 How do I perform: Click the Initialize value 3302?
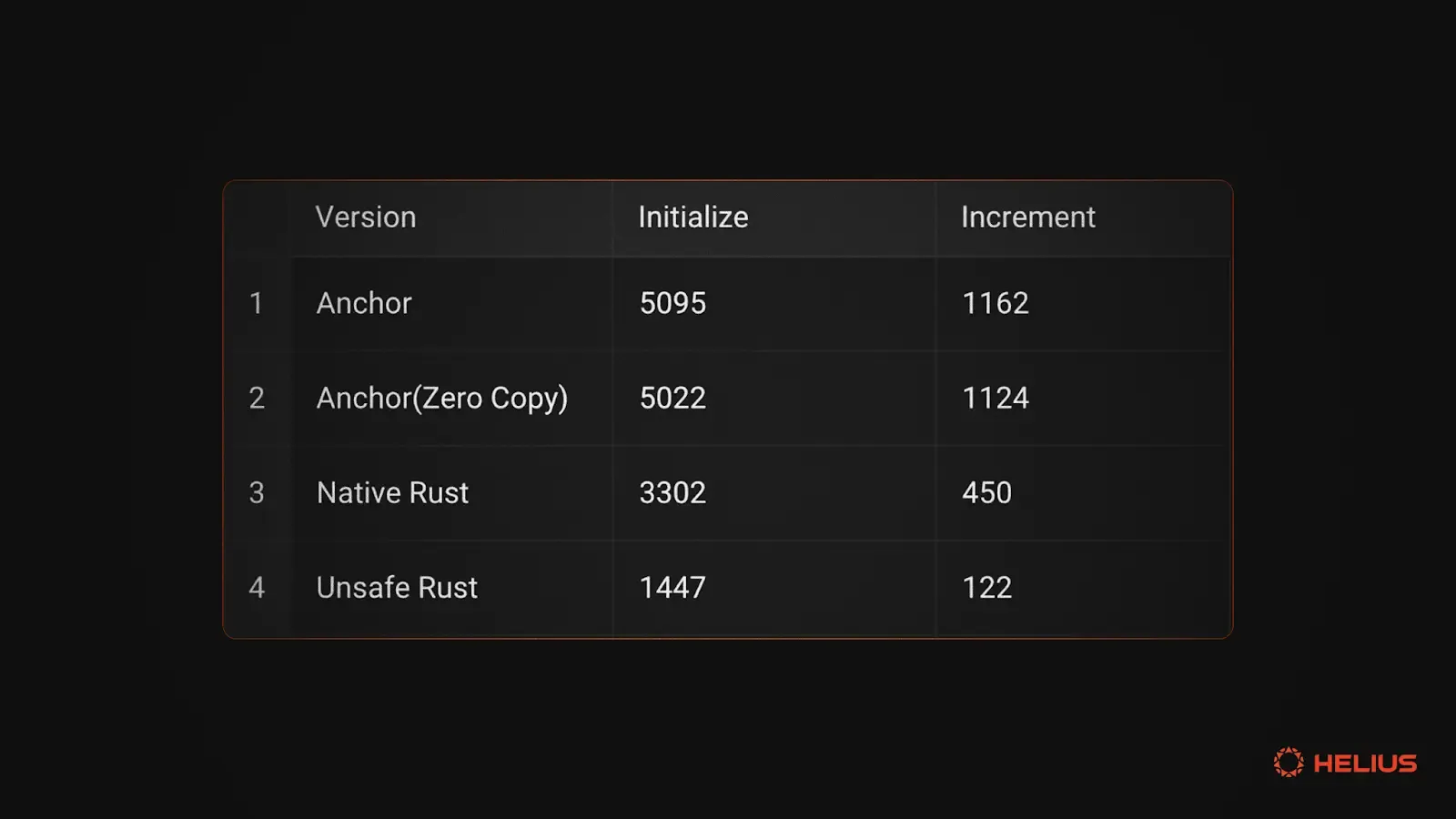pyautogui.click(x=672, y=492)
